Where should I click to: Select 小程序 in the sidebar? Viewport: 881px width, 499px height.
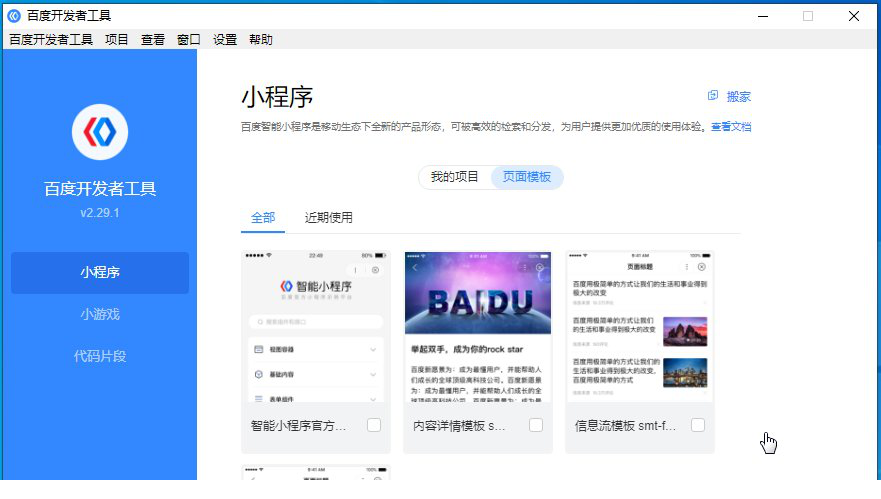click(x=100, y=273)
